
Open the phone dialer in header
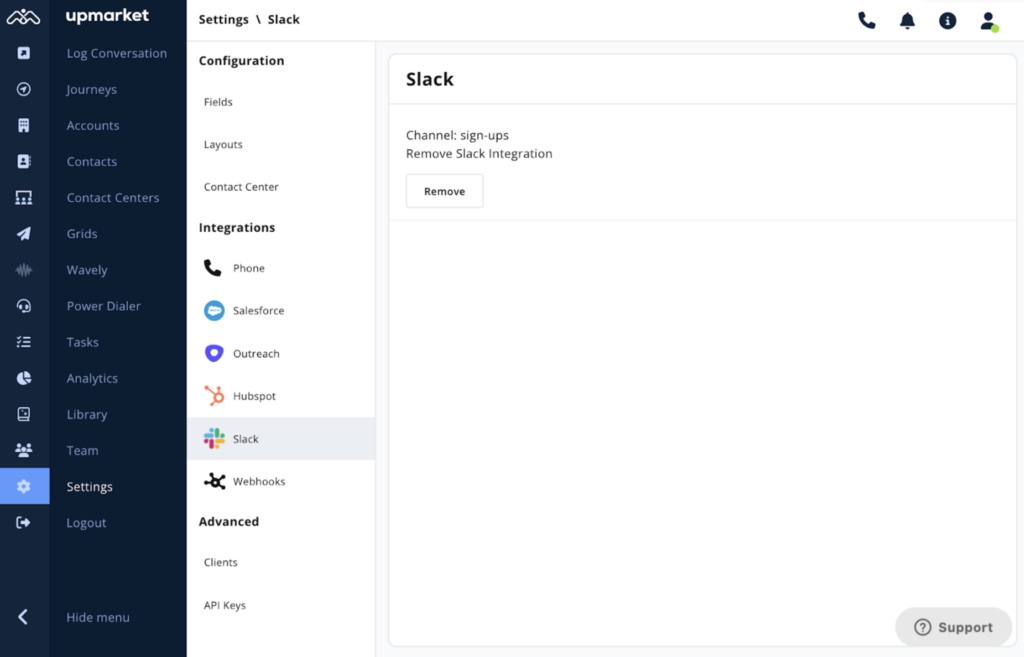click(x=867, y=20)
